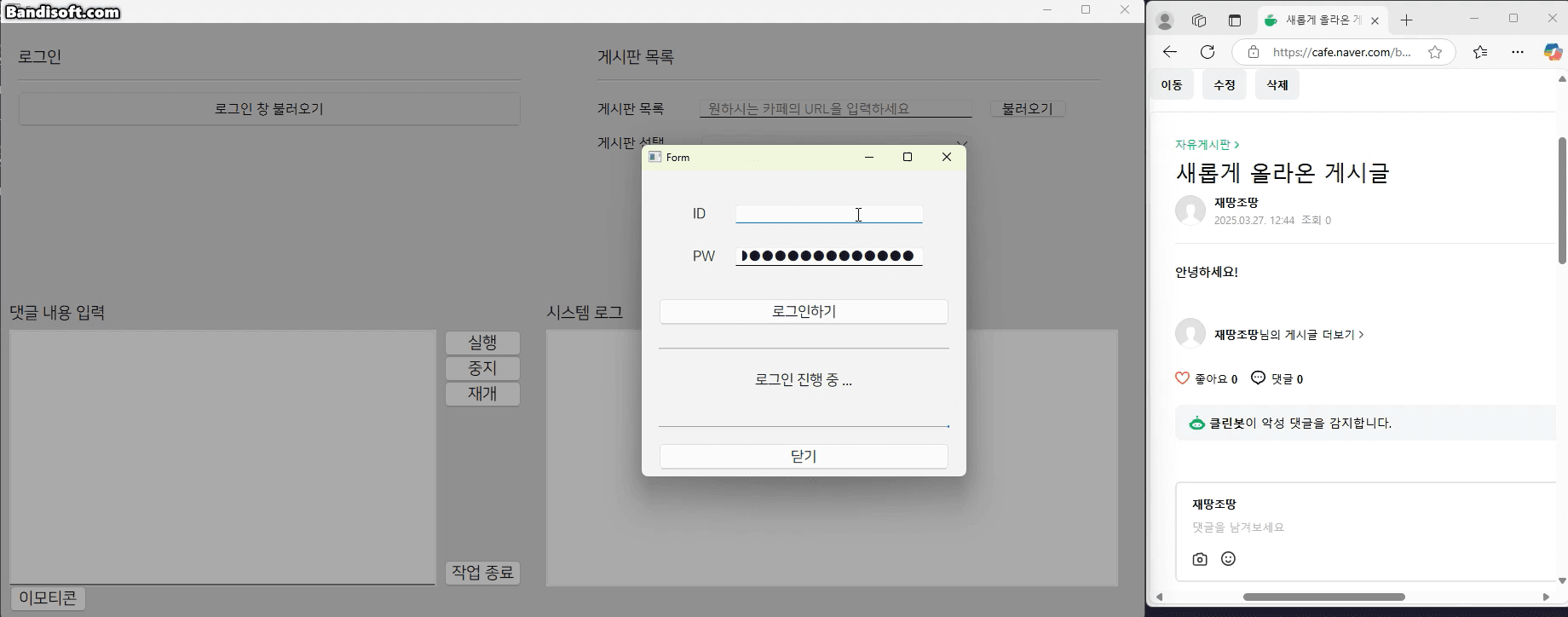Click the 불러오기 button for board list
The width and height of the screenshot is (1568, 617).
[x=1028, y=109]
